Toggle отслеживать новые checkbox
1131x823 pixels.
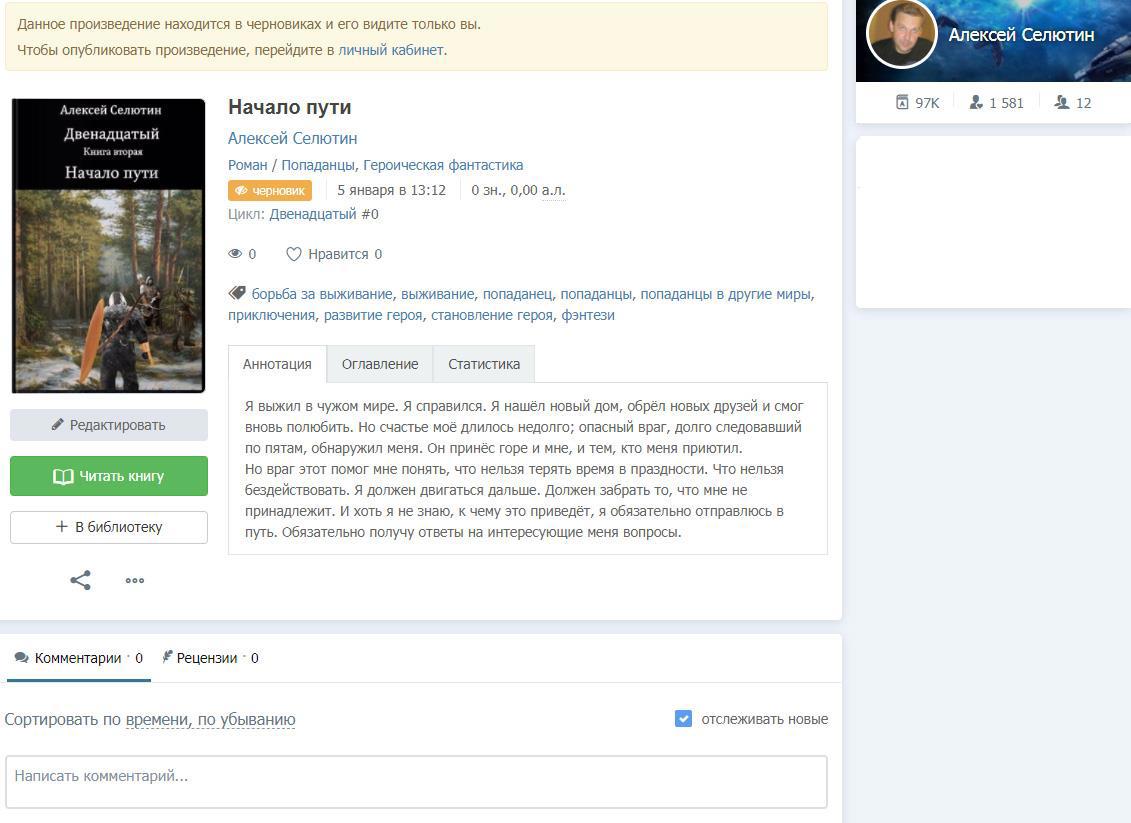(683, 718)
